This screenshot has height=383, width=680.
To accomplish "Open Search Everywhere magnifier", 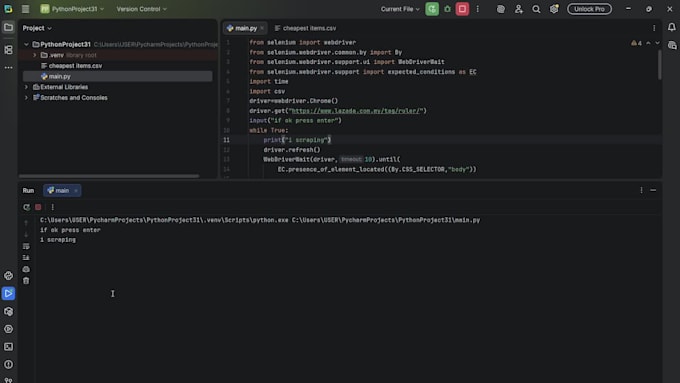I will click(x=536, y=9).
